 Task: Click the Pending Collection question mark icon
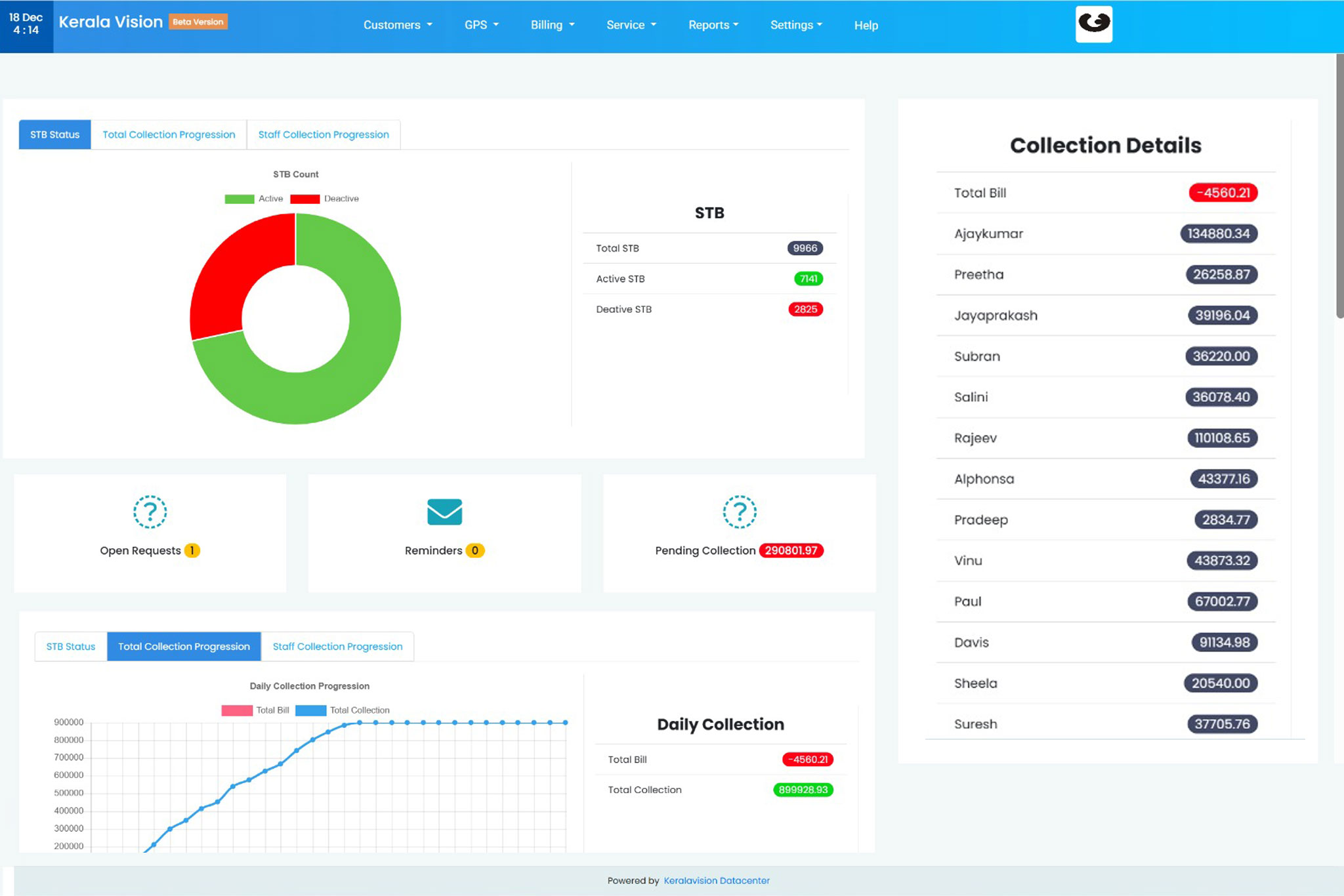coord(739,512)
